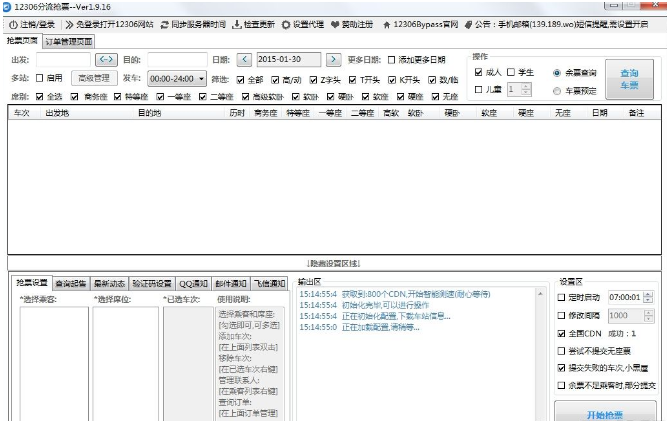Open 12306Bypass官网 star icon

(385, 23)
